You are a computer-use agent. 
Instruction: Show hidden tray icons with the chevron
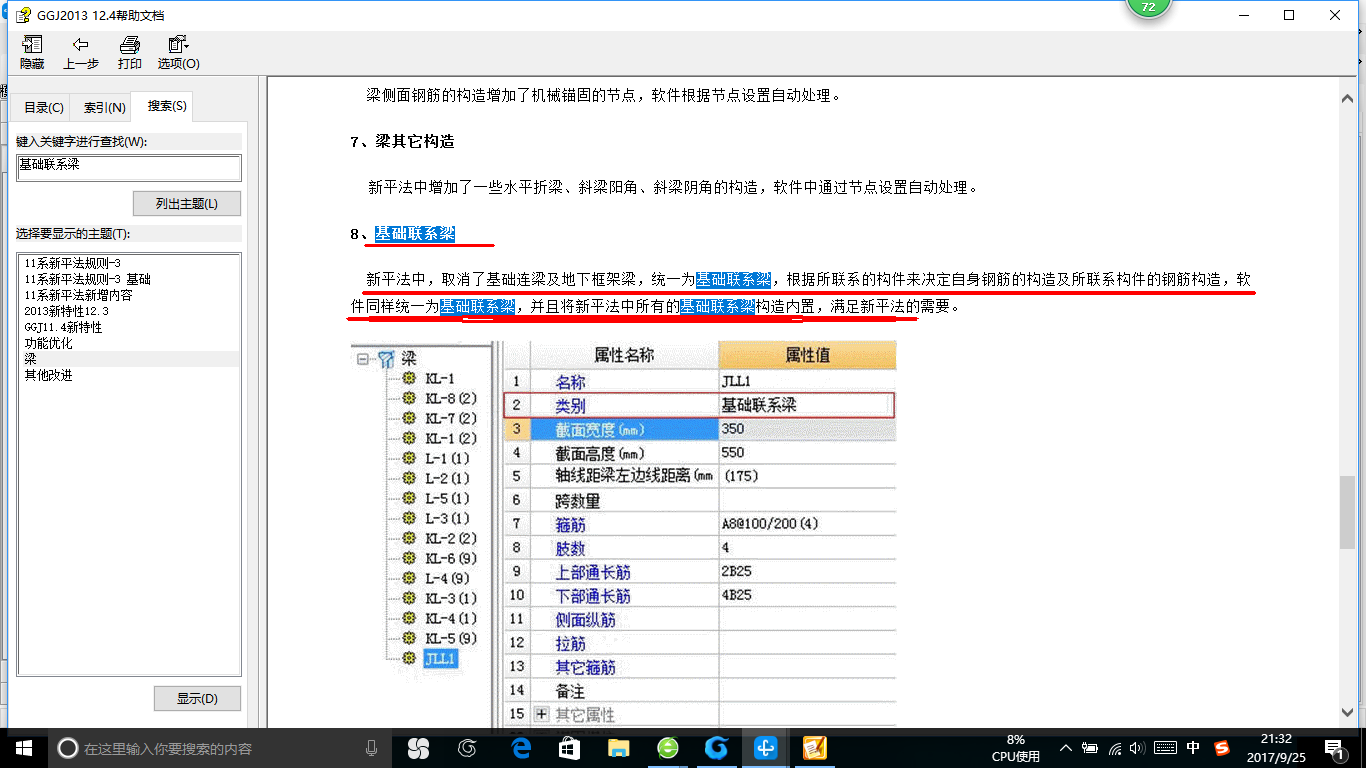(1066, 748)
